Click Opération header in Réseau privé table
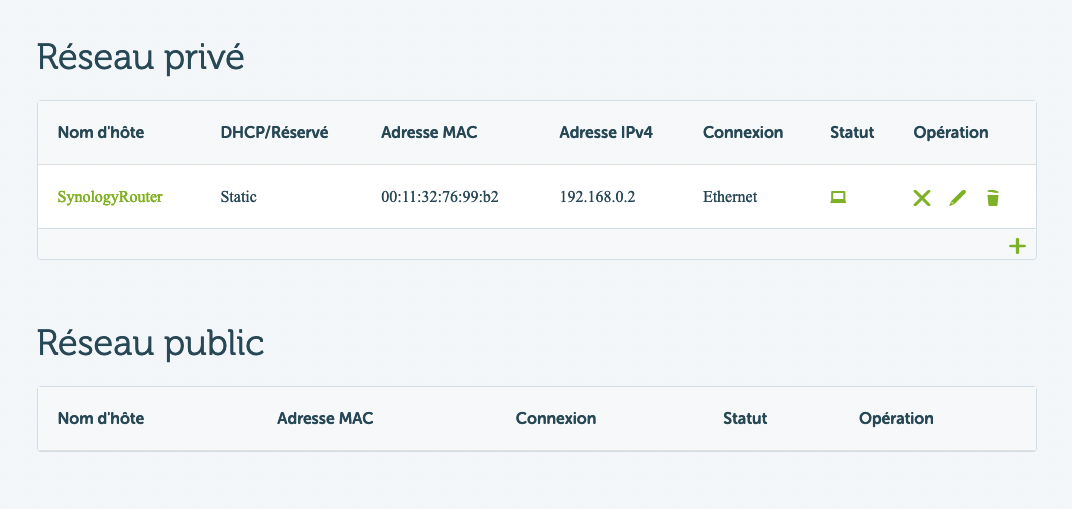Screen dimensions: 1072x509 (x=950, y=133)
